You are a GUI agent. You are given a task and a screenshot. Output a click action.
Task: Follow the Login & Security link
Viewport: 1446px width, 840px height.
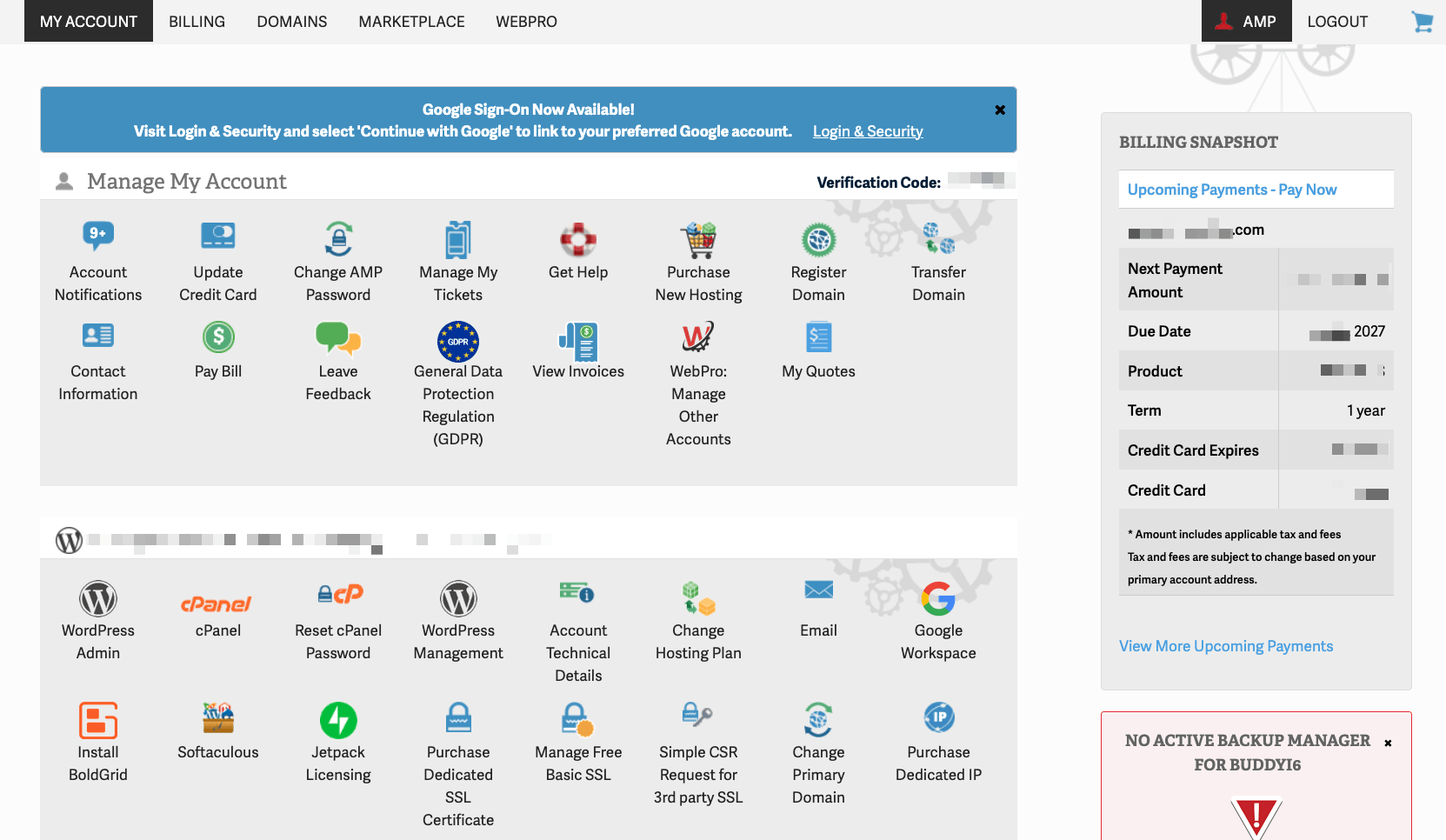[x=867, y=131]
